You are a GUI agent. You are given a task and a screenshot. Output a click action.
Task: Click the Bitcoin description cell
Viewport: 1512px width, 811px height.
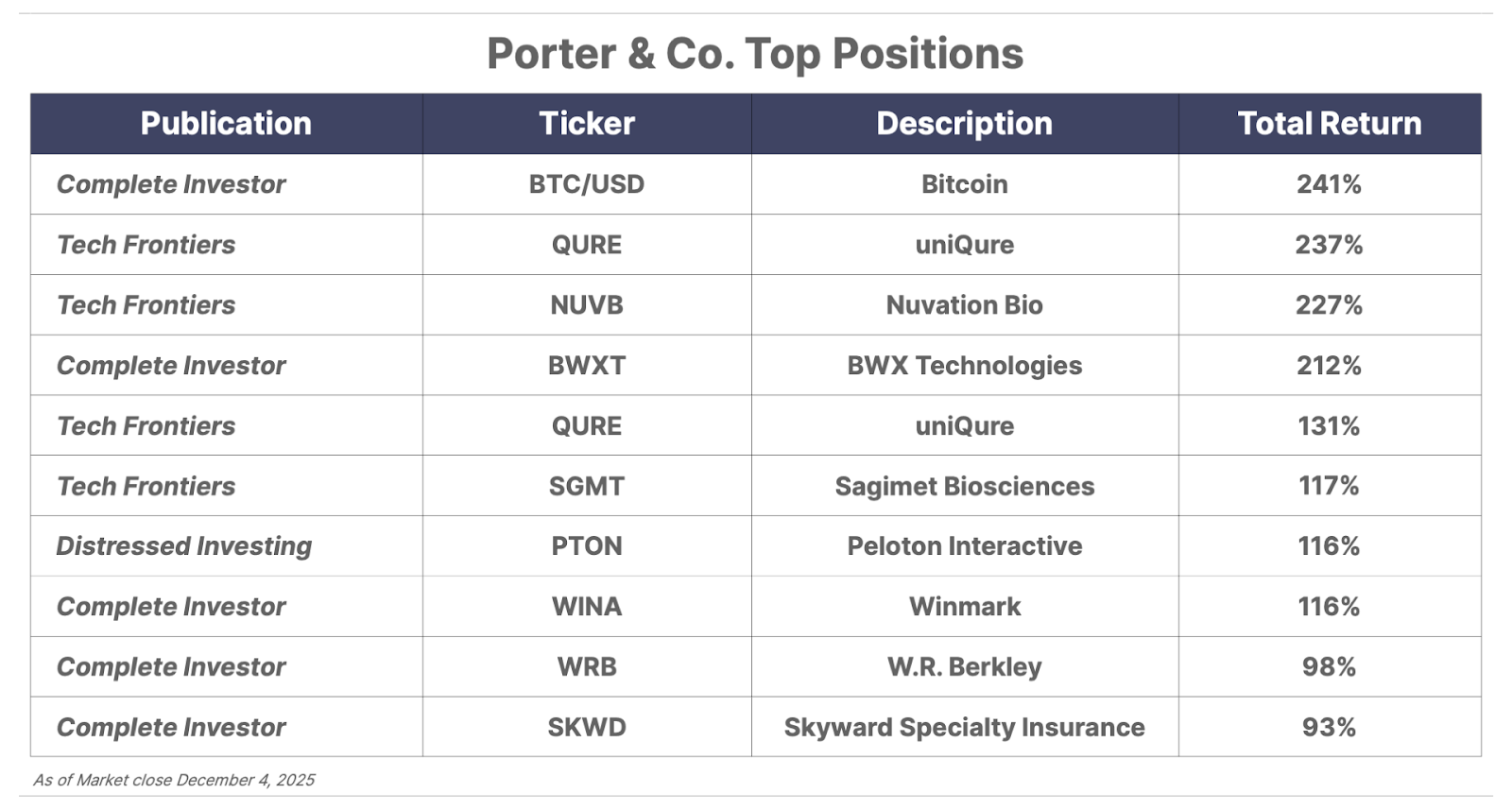964,184
